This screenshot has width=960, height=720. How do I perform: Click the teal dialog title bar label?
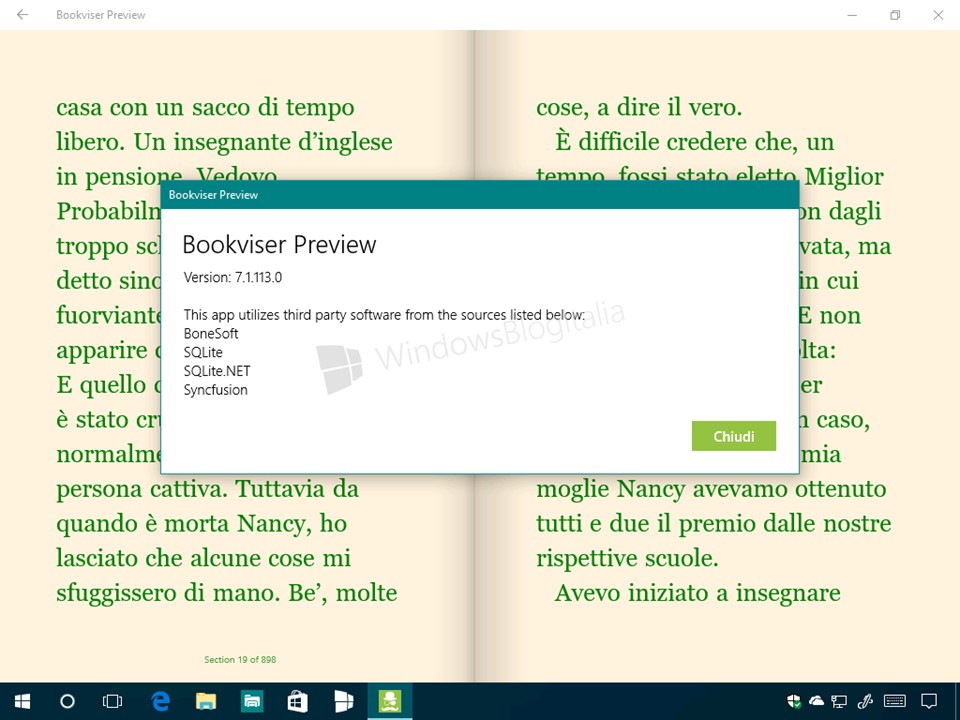pos(213,195)
